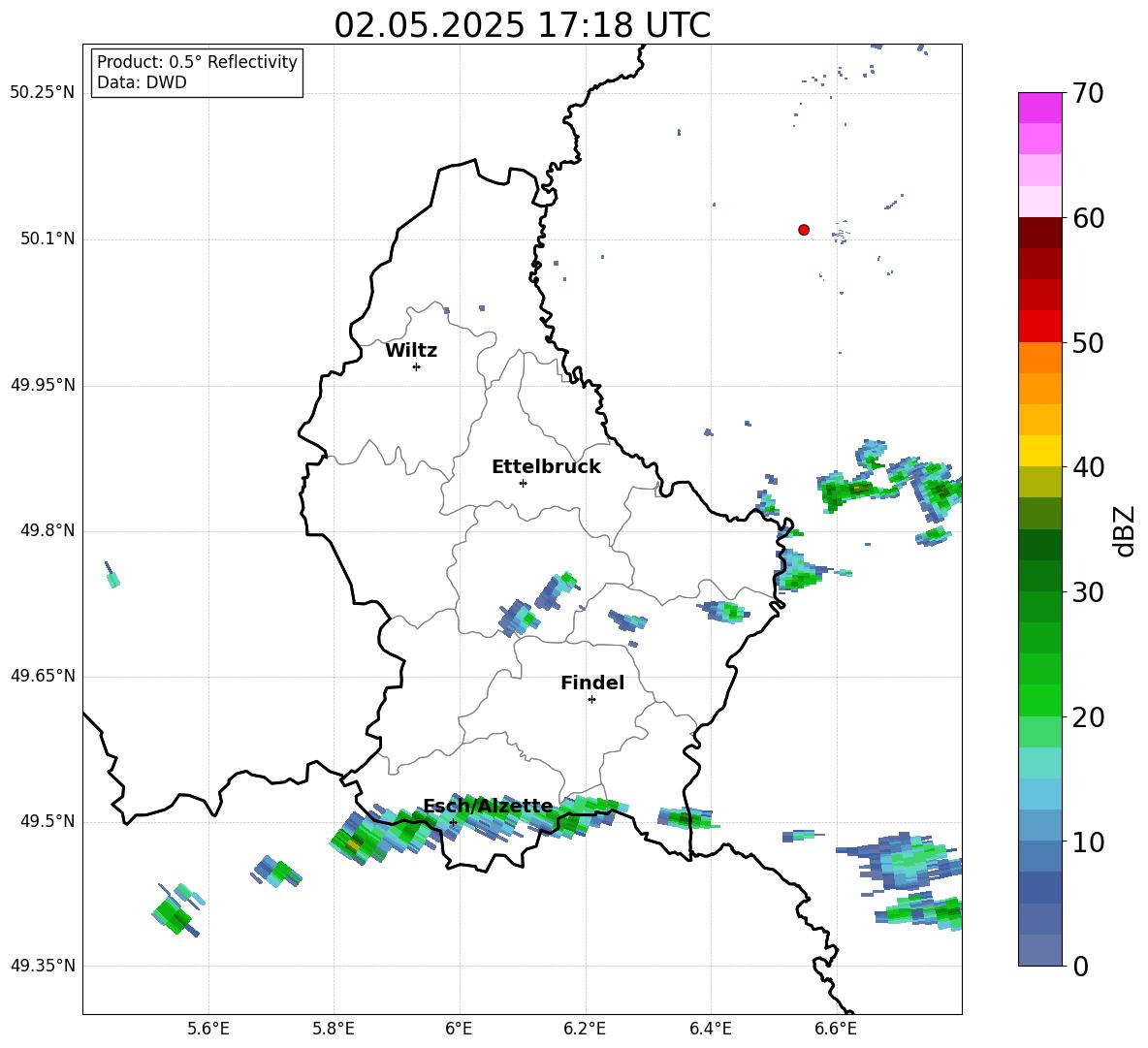
Task: Click the 49.5°N latitude label
Action: click(x=48, y=821)
